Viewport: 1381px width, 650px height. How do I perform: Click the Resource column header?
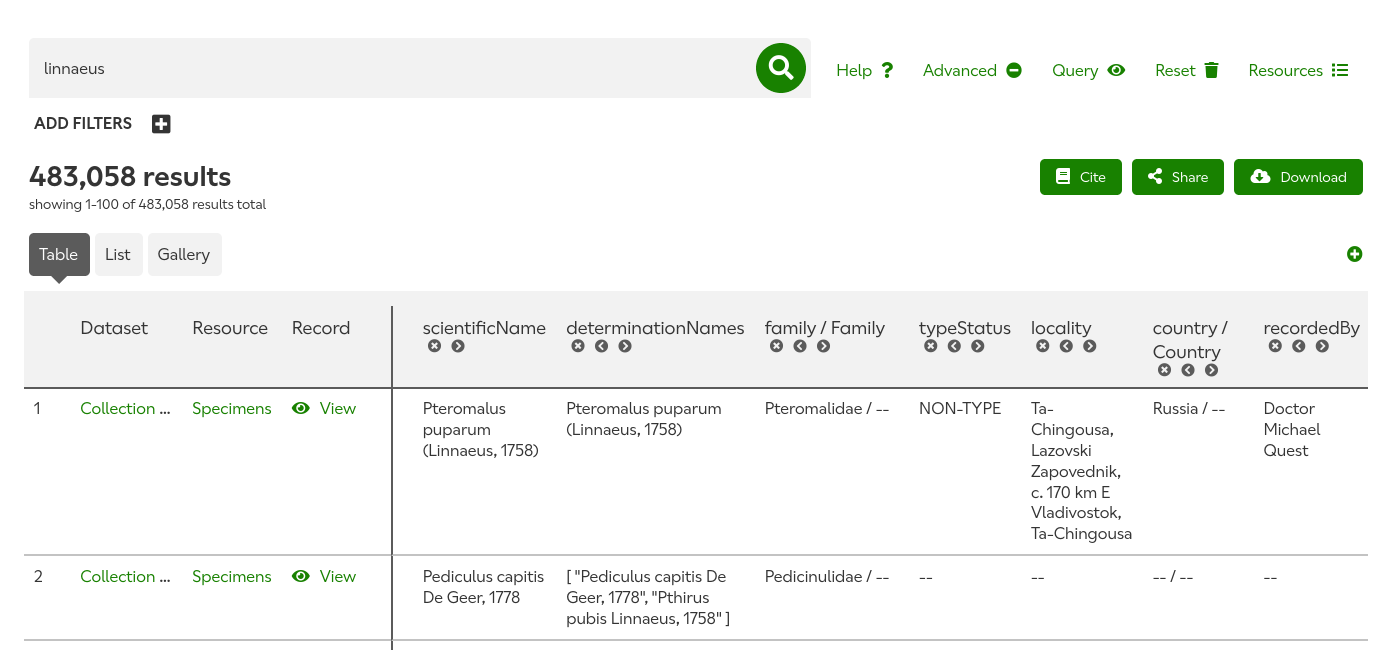pos(230,328)
